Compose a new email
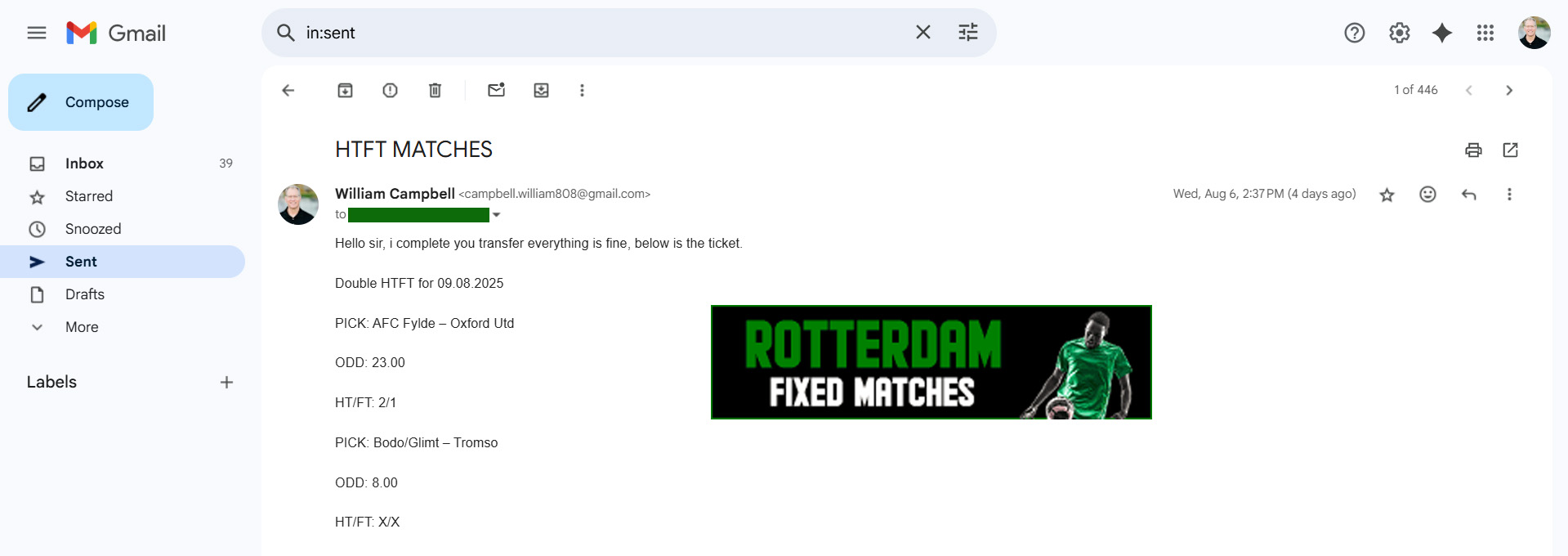This screenshot has height=556, width=1568. [81, 102]
